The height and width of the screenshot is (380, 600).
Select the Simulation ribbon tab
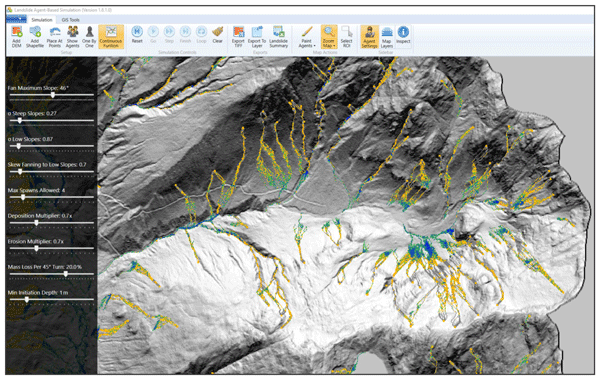pos(42,20)
